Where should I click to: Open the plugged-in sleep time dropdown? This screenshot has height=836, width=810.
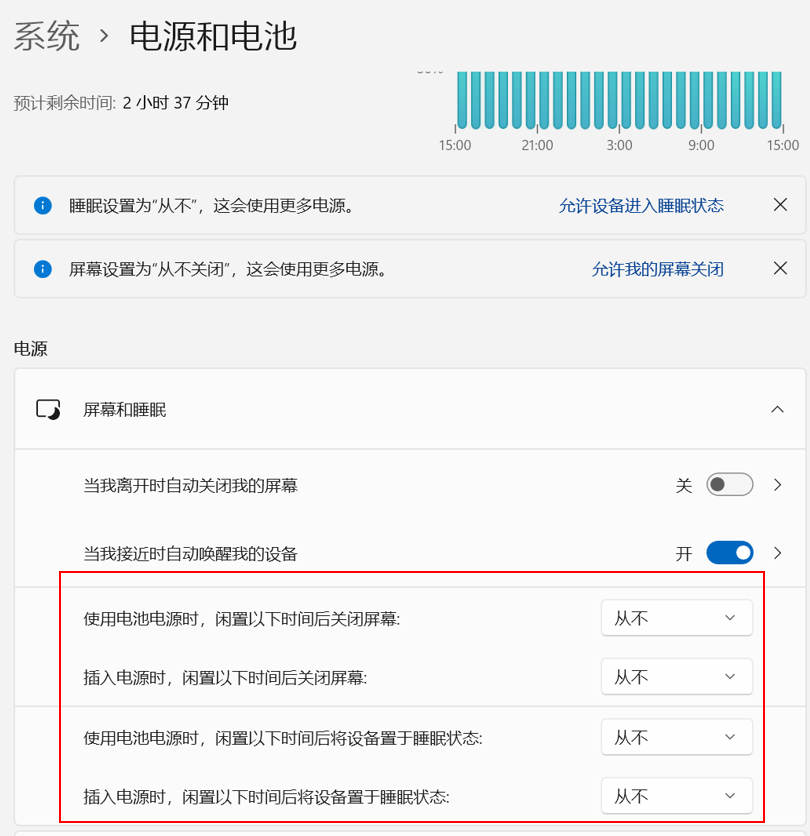point(676,796)
